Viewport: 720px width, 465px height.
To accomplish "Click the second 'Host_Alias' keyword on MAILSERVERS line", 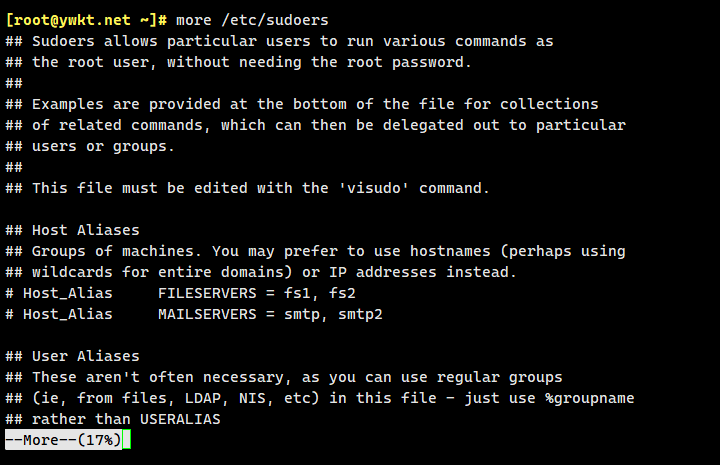I will (69, 314).
